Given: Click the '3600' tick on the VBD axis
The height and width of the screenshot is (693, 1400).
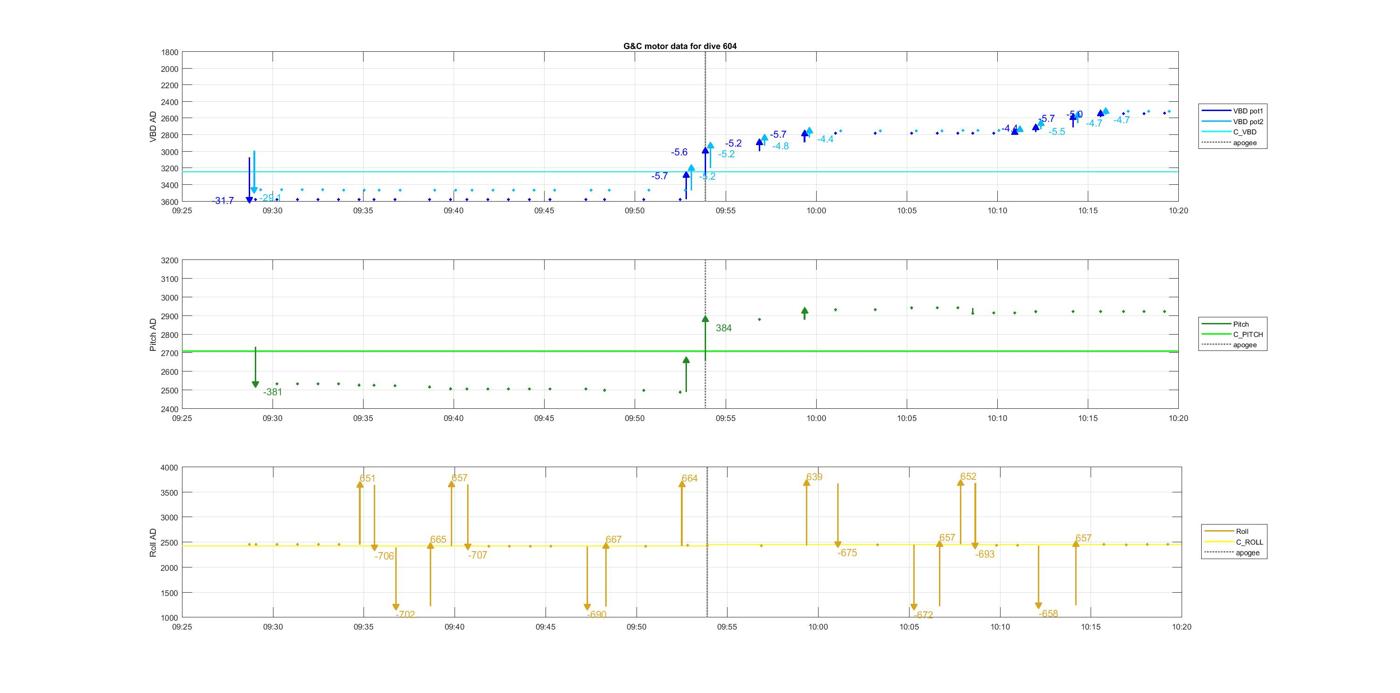Looking at the screenshot, I should [x=170, y=202].
